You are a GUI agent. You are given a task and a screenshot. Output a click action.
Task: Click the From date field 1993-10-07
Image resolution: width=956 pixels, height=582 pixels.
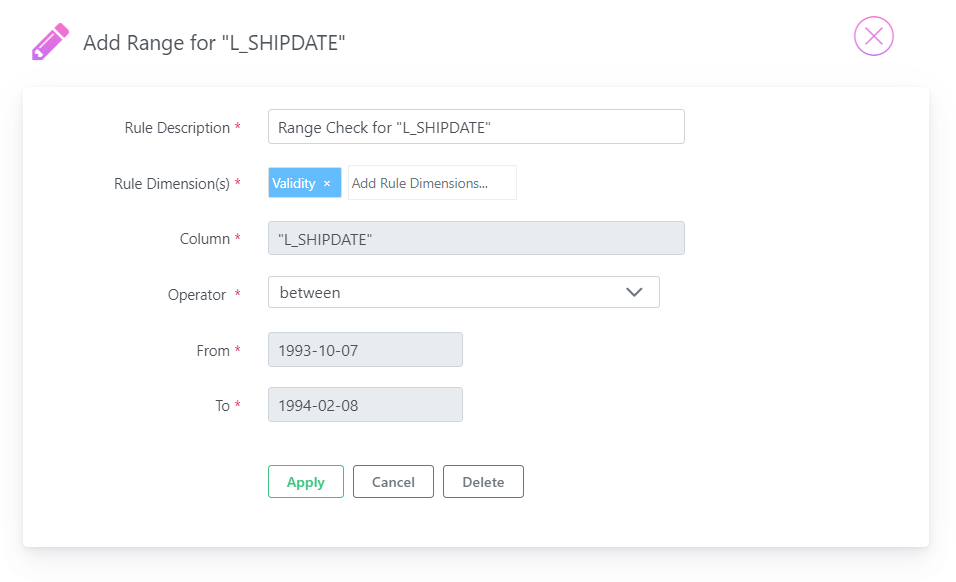365,350
